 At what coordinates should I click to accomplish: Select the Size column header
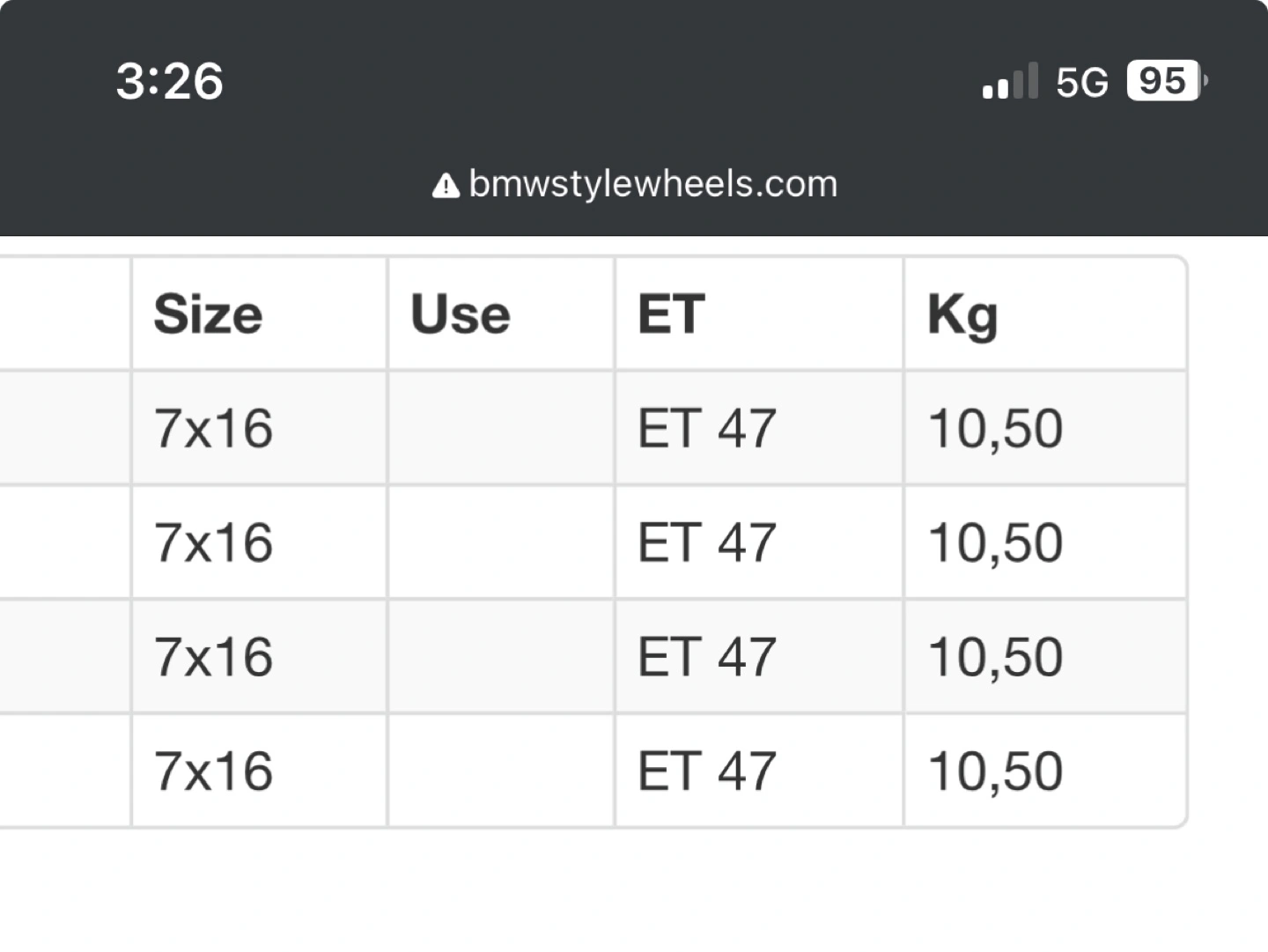[208, 314]
